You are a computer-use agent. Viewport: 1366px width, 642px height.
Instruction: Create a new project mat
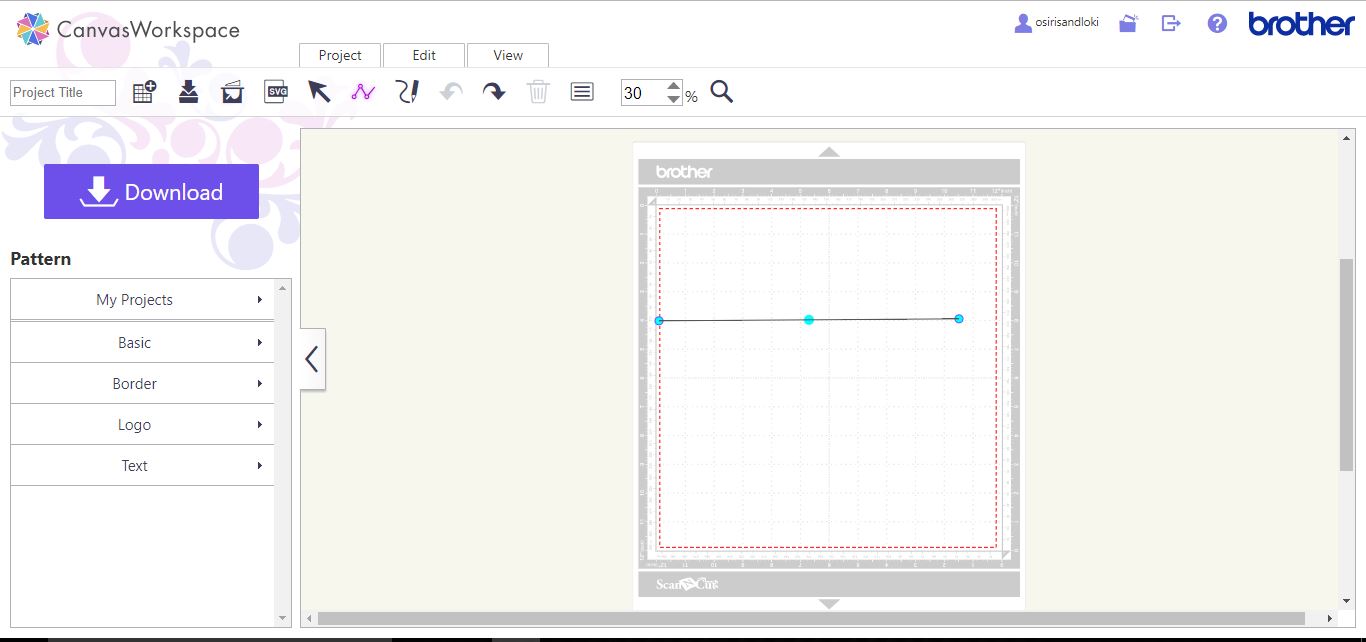[x=143, y=90]
